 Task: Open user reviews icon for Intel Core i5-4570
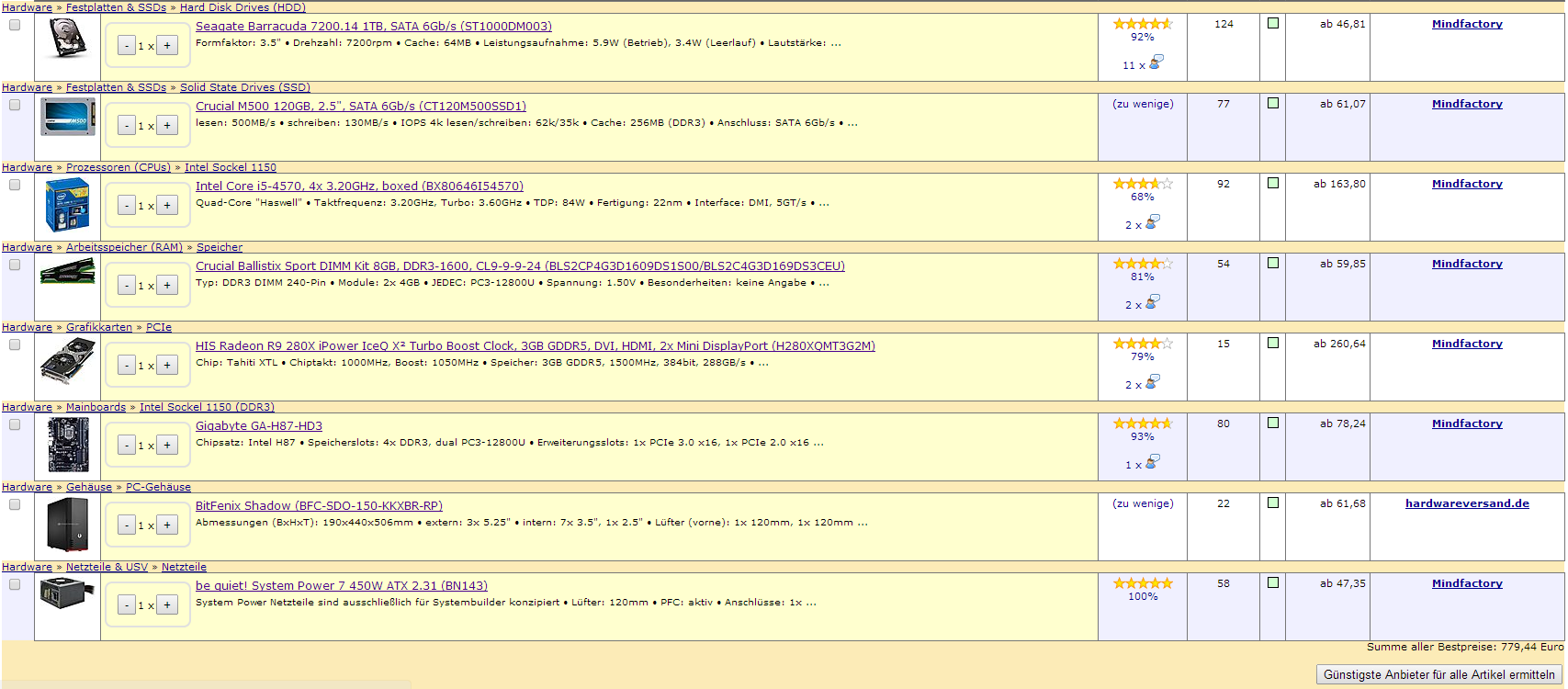pos(1153,221)
